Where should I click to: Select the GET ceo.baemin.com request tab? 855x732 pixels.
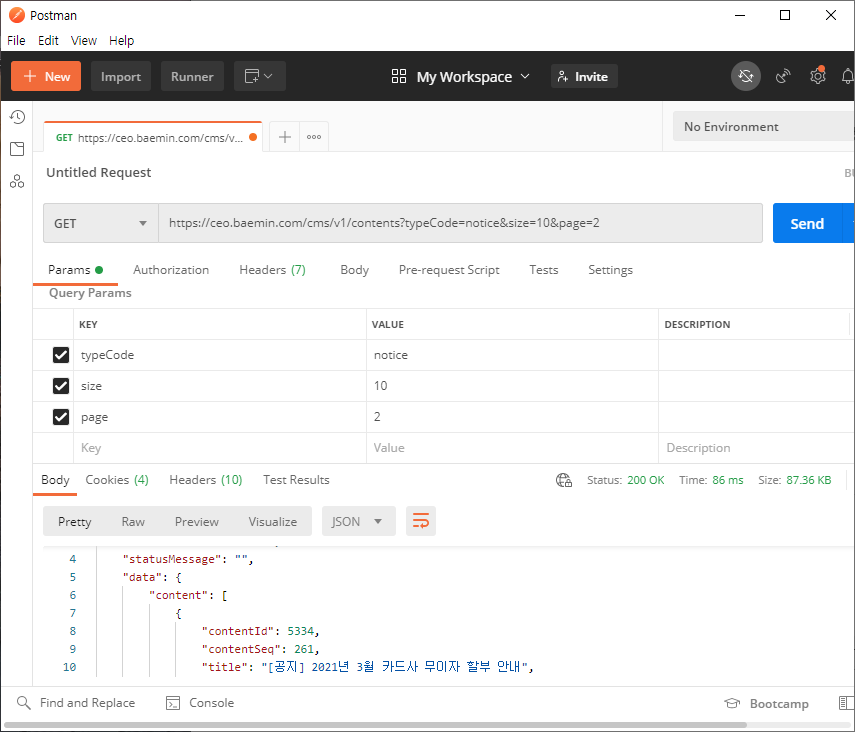(153, 137)
